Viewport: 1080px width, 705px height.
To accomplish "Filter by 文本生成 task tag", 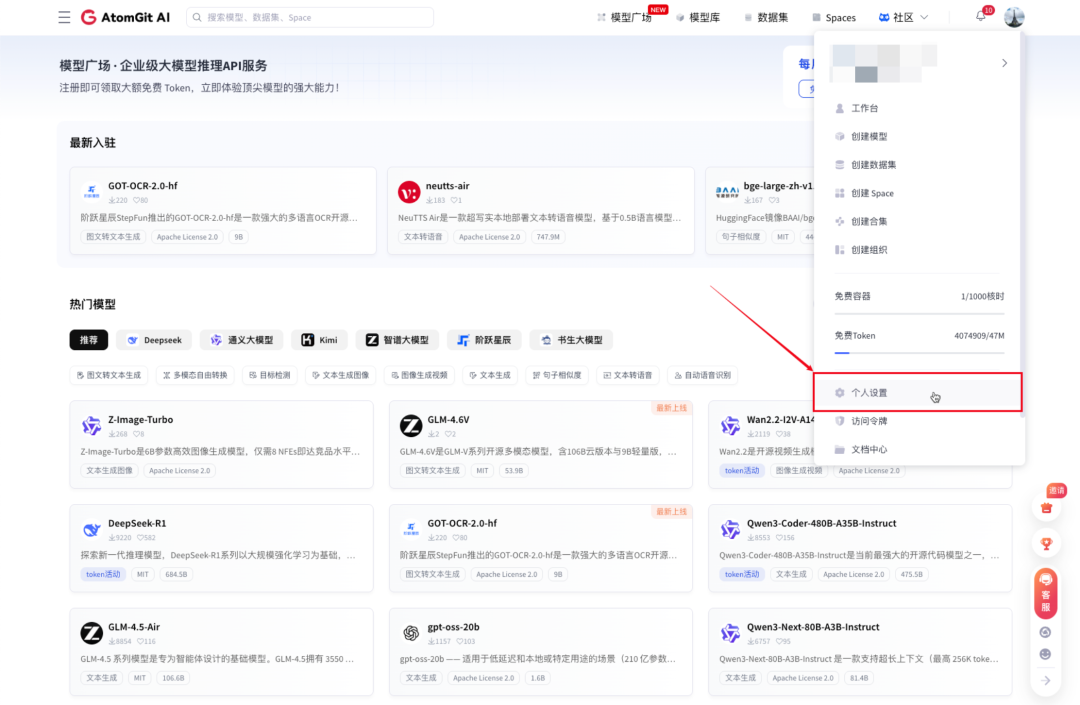I will 490,375.
